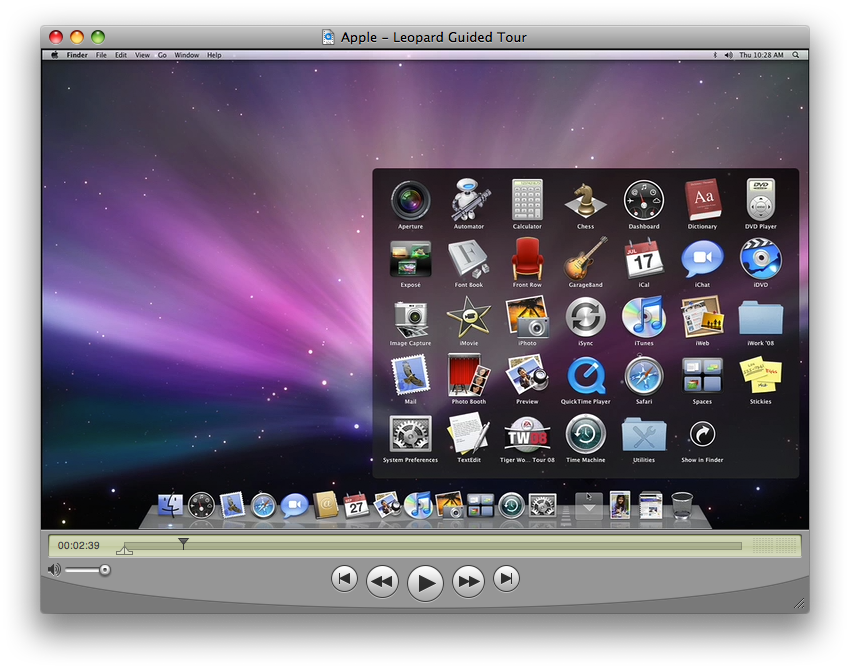Open the Address Book icon in the Dock
The height and width of the screenshot is (669, 850).
pyautogui.click(x=325, y=505)
